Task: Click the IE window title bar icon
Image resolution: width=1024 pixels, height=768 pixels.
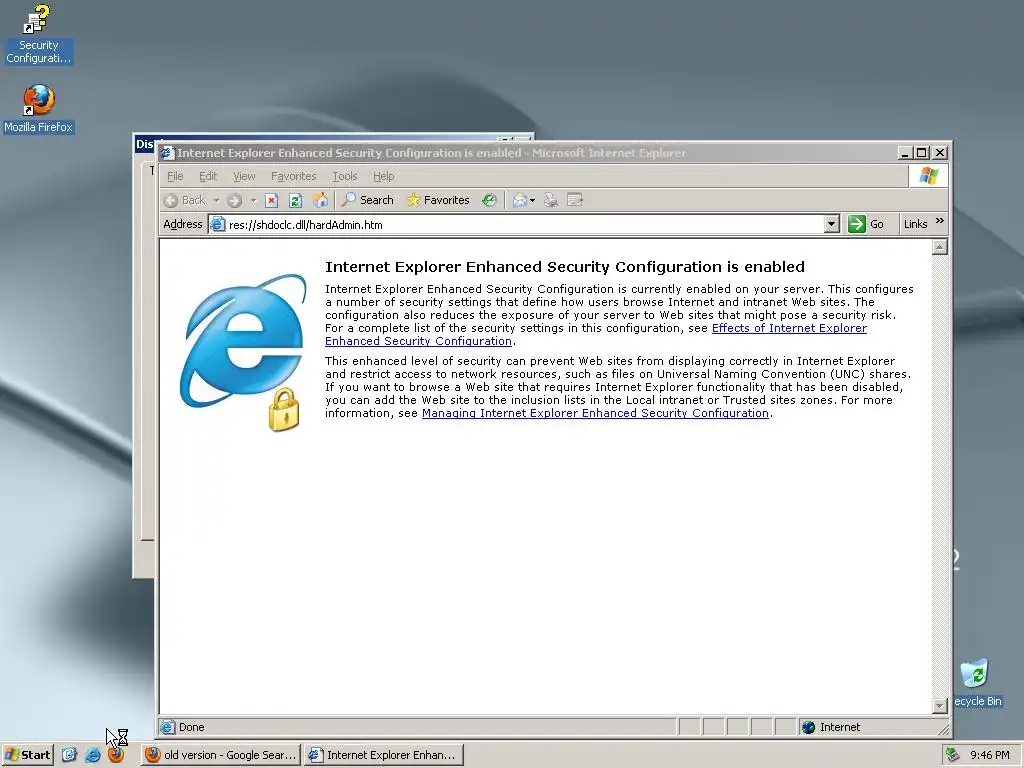Action: pos(168,153)
